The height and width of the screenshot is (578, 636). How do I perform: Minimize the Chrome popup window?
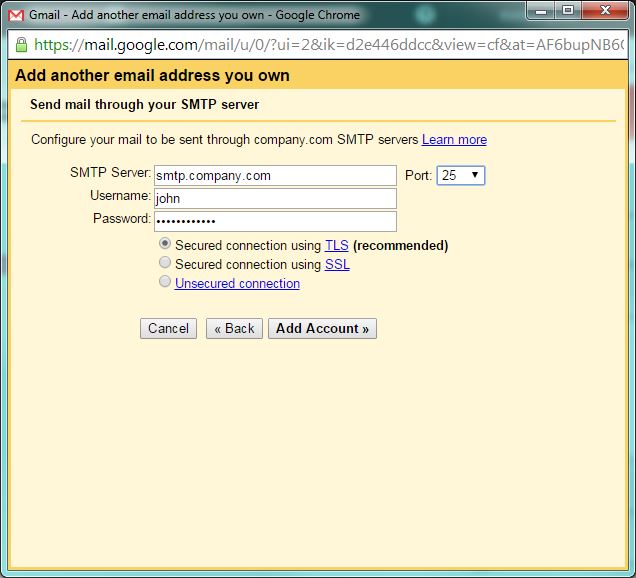point(541,11)
